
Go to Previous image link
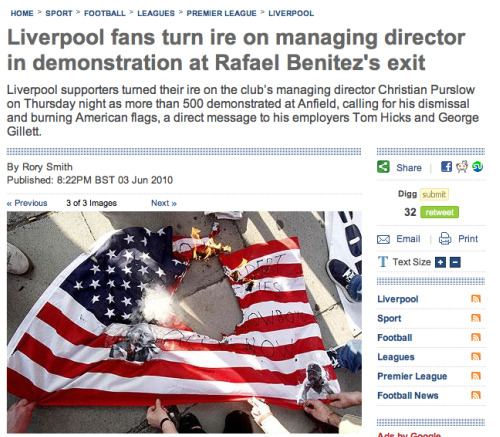tap(27, 203)
